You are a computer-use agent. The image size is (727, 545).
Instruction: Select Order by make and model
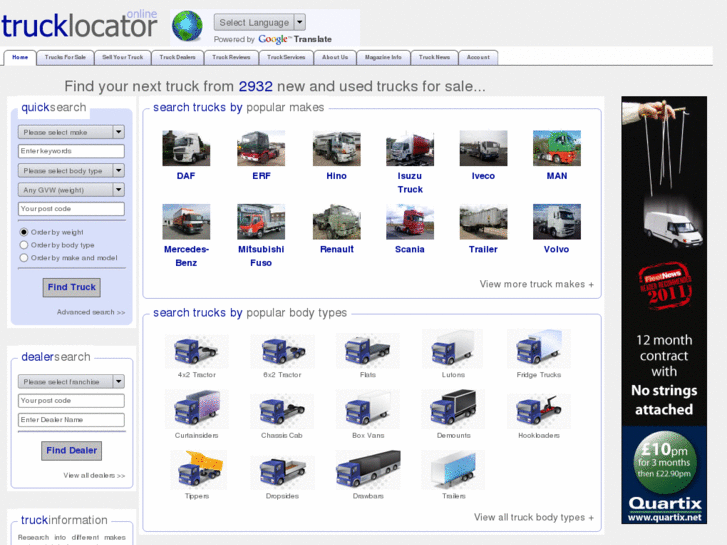tap(24, 257)
